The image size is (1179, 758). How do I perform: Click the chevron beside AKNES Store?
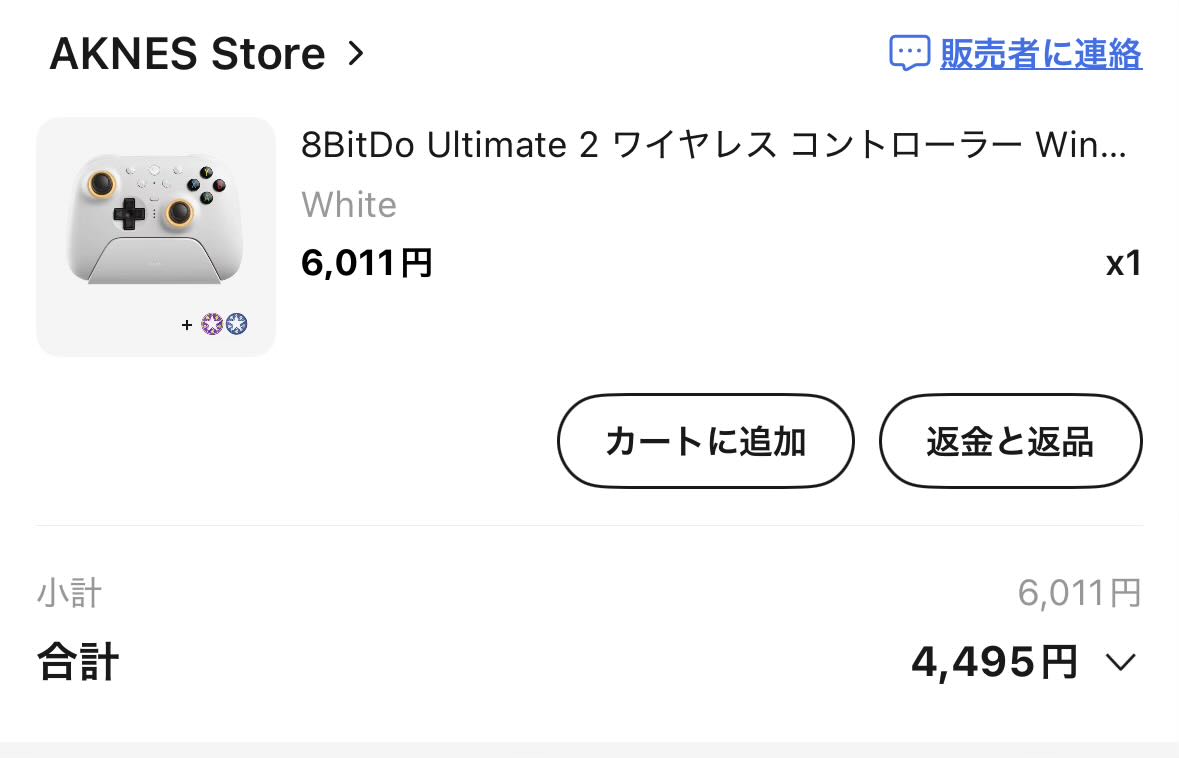(x=356, y=54)
